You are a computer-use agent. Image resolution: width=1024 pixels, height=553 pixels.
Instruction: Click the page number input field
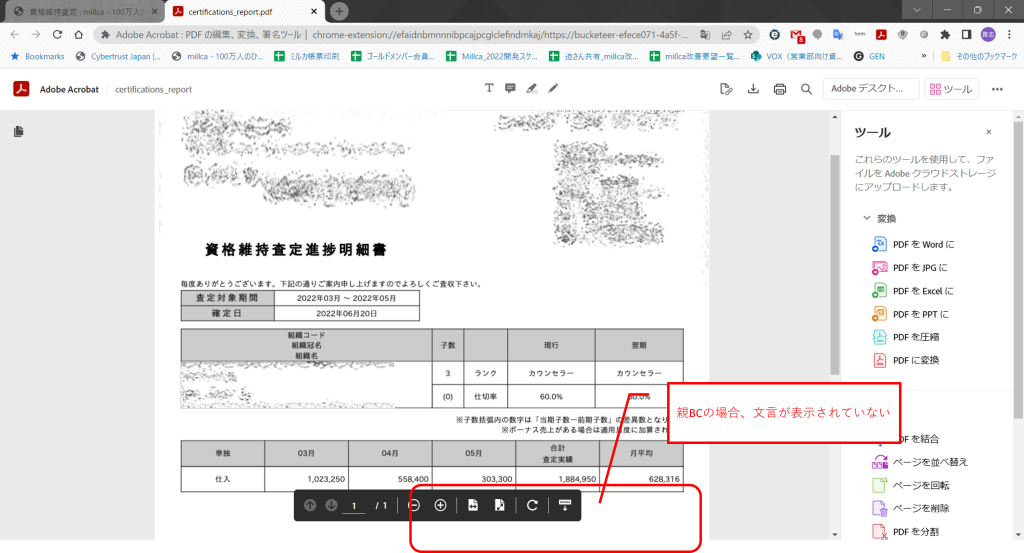tap(353, 506)
